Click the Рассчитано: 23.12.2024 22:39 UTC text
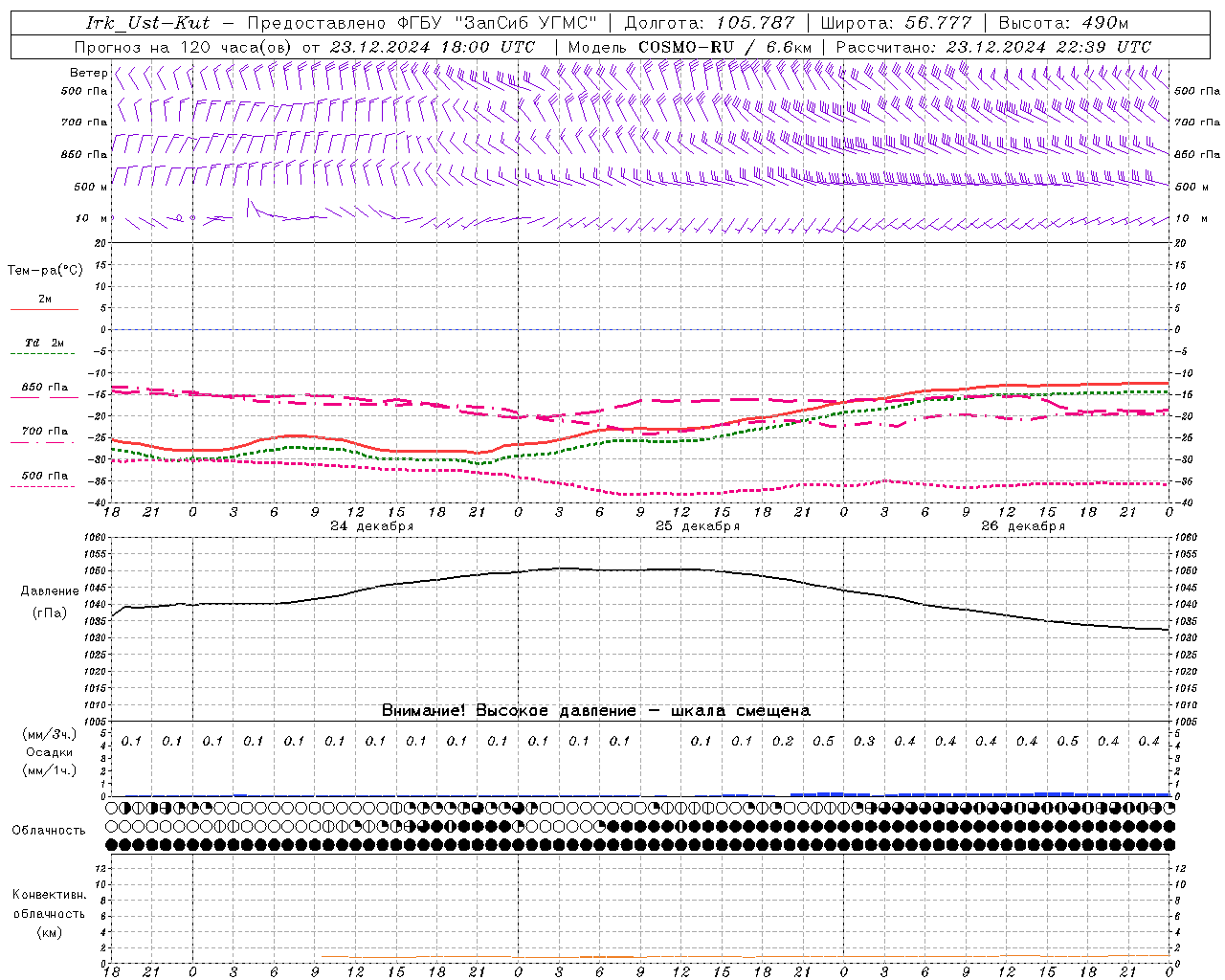The height and width of the screenshot is (980, 1225). tap(993, 47)
